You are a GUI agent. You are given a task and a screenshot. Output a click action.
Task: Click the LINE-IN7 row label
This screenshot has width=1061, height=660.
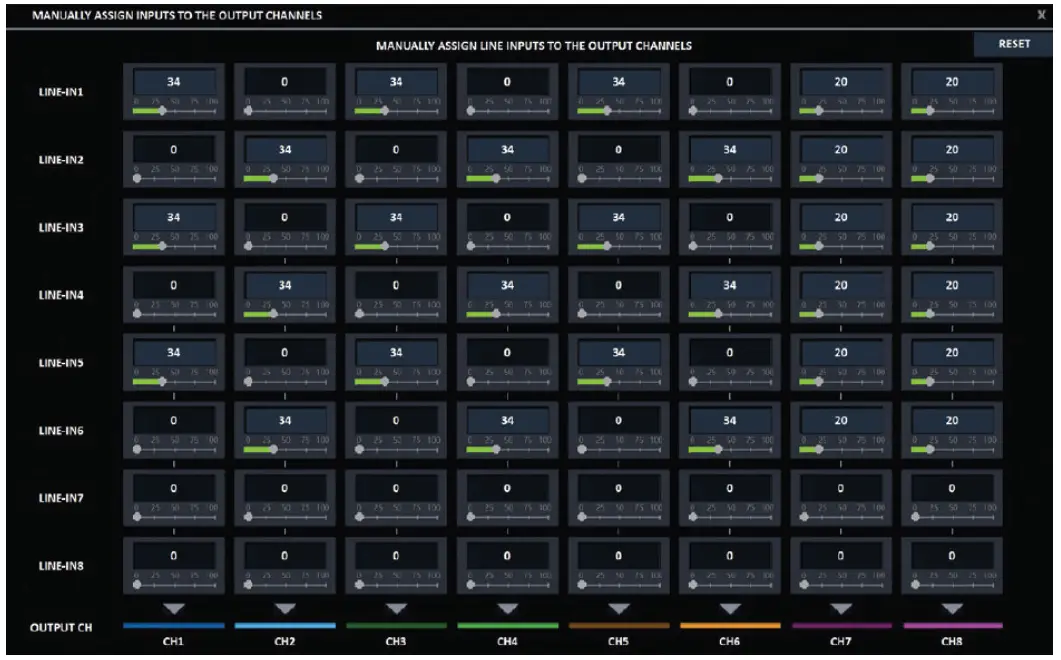pos(61,498)
